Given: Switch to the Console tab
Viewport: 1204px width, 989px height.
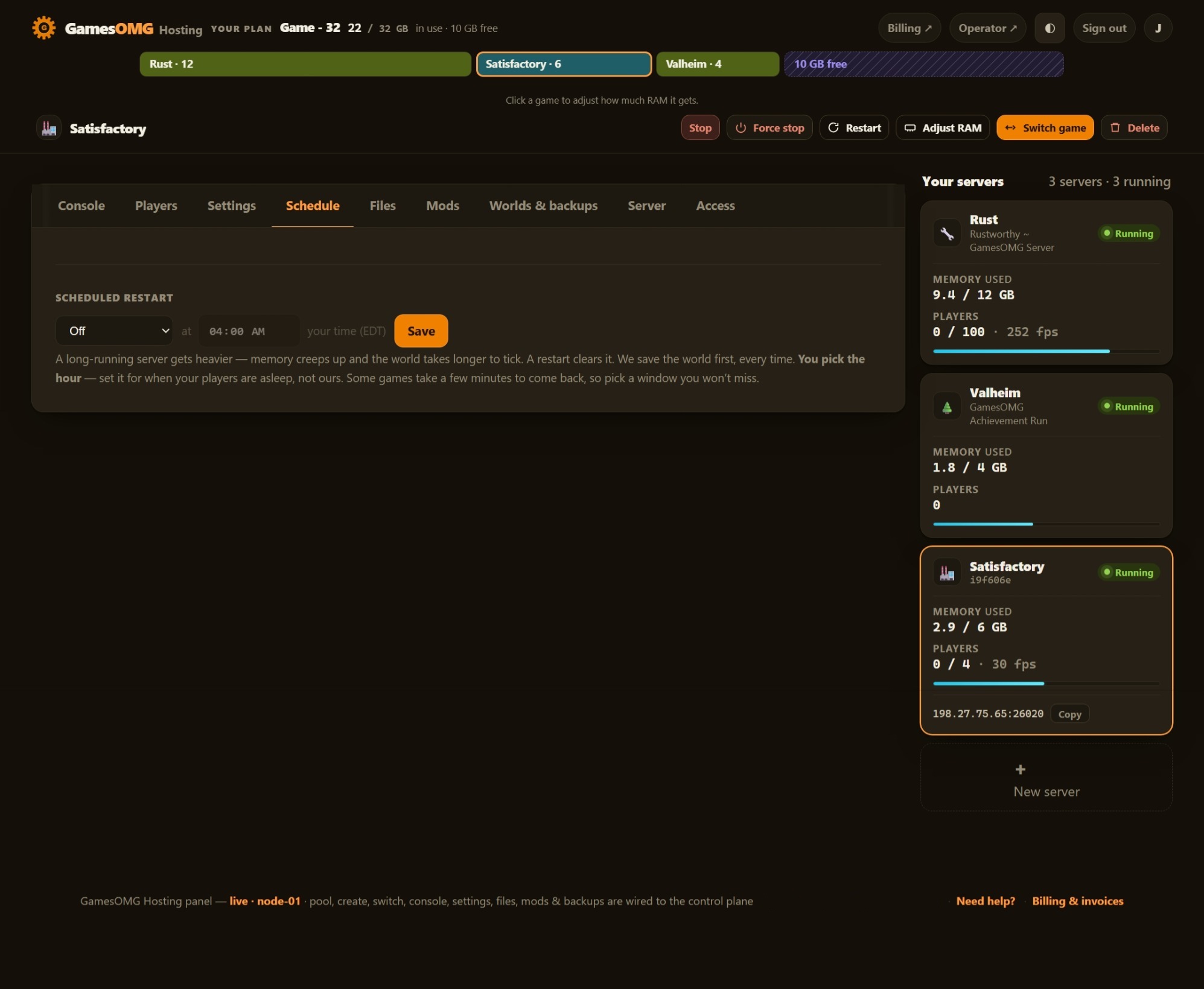Looking at the screenshot, I should pos(81,206).
